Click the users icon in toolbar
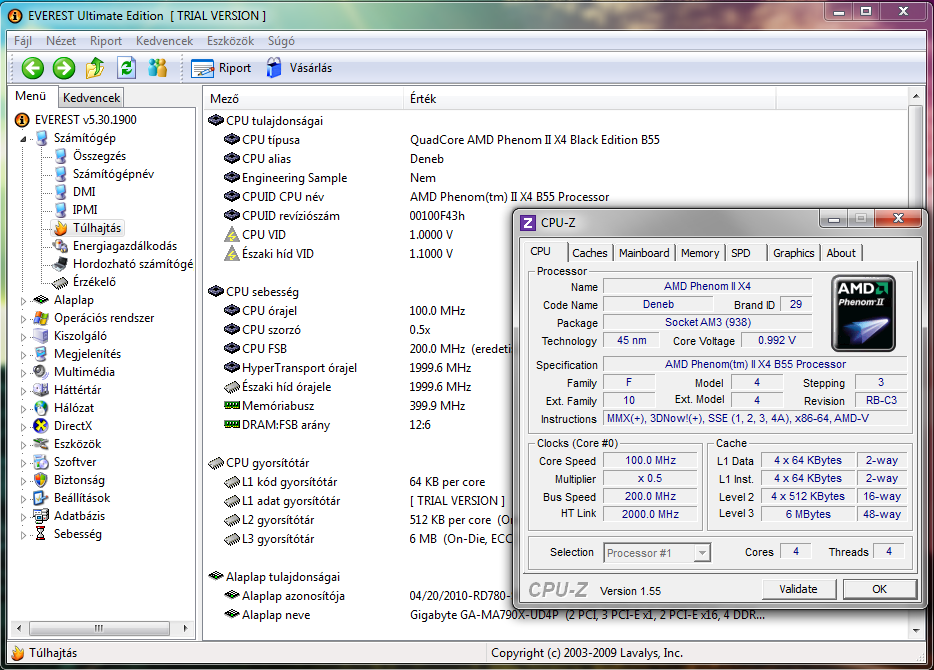 [x=157, y=68]
